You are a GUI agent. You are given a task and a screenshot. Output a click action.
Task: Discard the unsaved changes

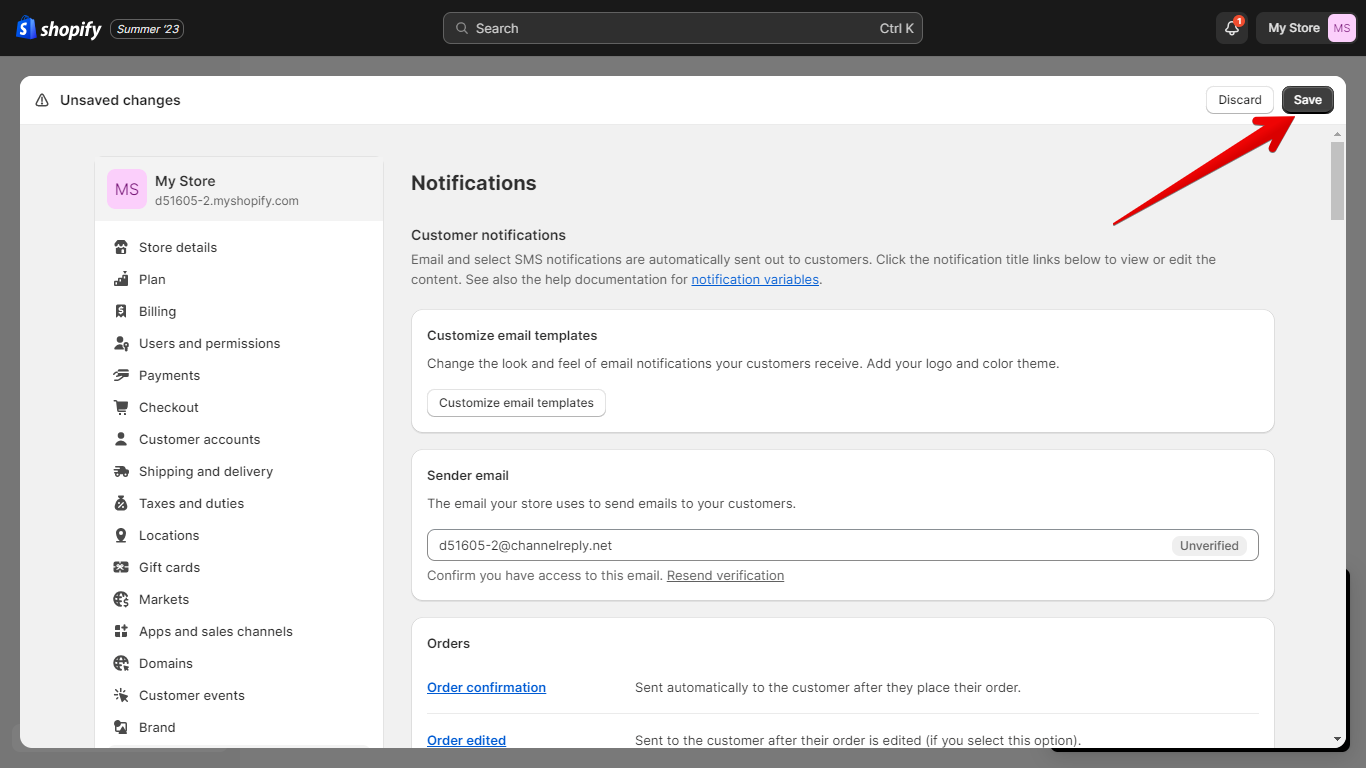(1240, 100)
